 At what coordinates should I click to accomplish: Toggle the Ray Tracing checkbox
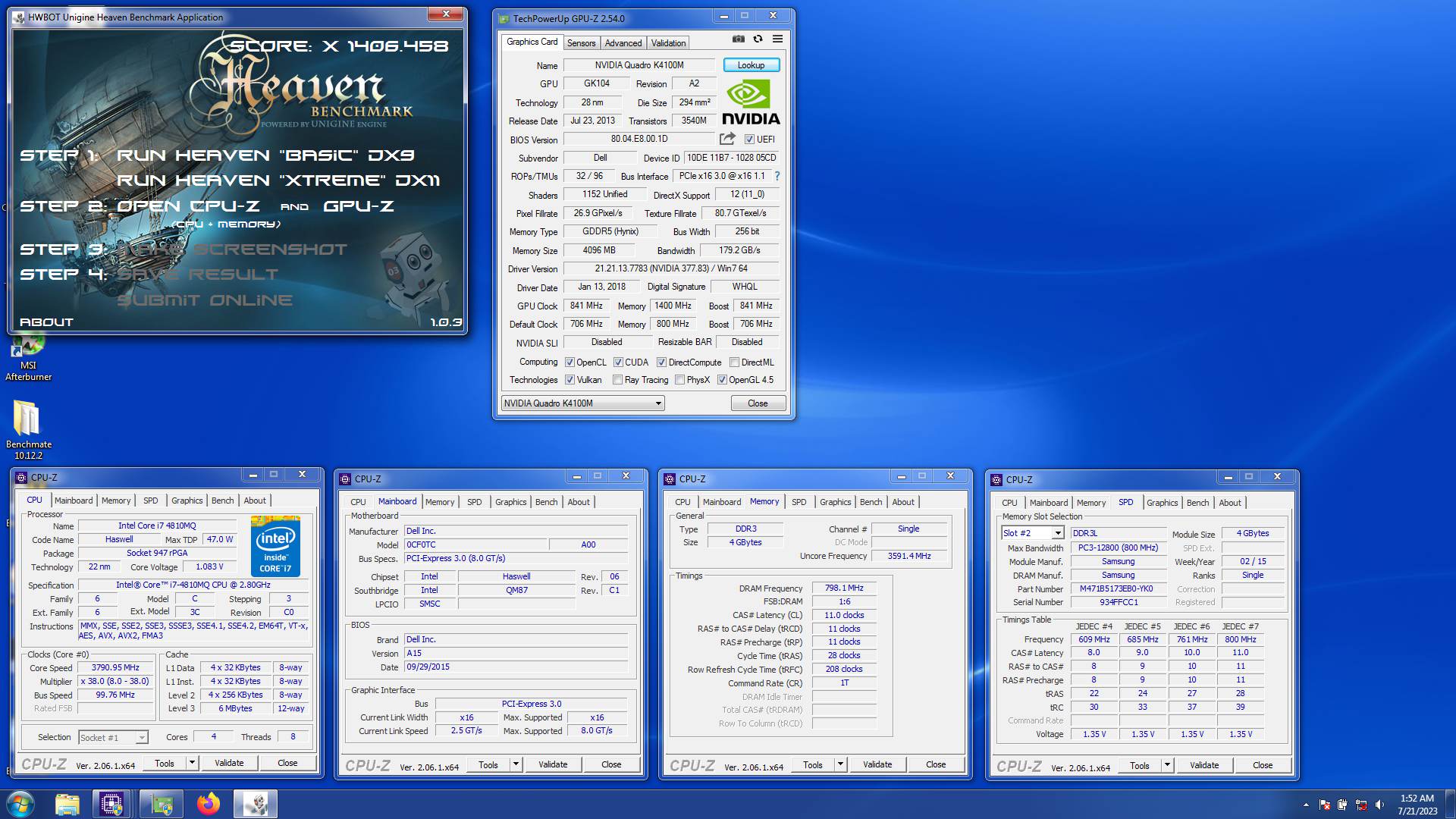point(618,380)
